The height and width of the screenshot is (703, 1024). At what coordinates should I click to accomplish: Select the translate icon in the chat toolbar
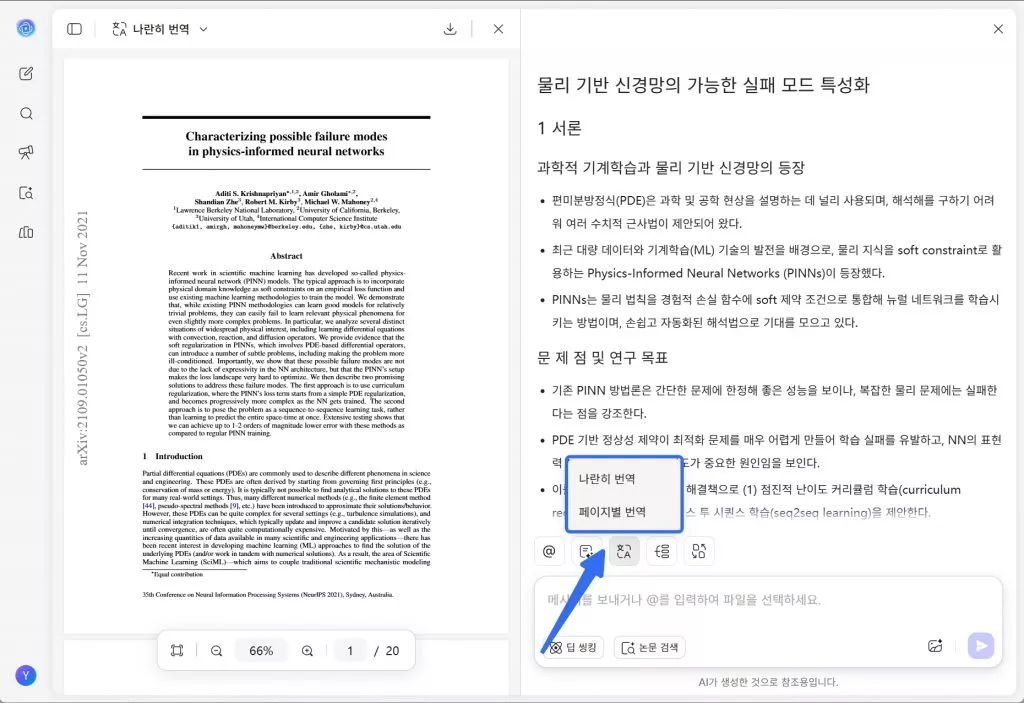pos(624,551)
